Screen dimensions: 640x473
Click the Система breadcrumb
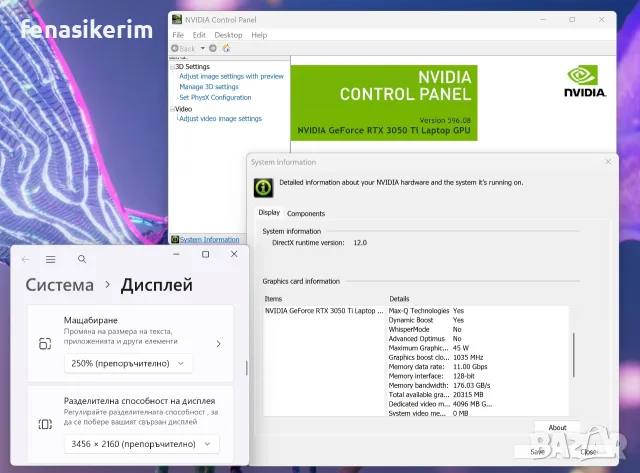point(60,285)
